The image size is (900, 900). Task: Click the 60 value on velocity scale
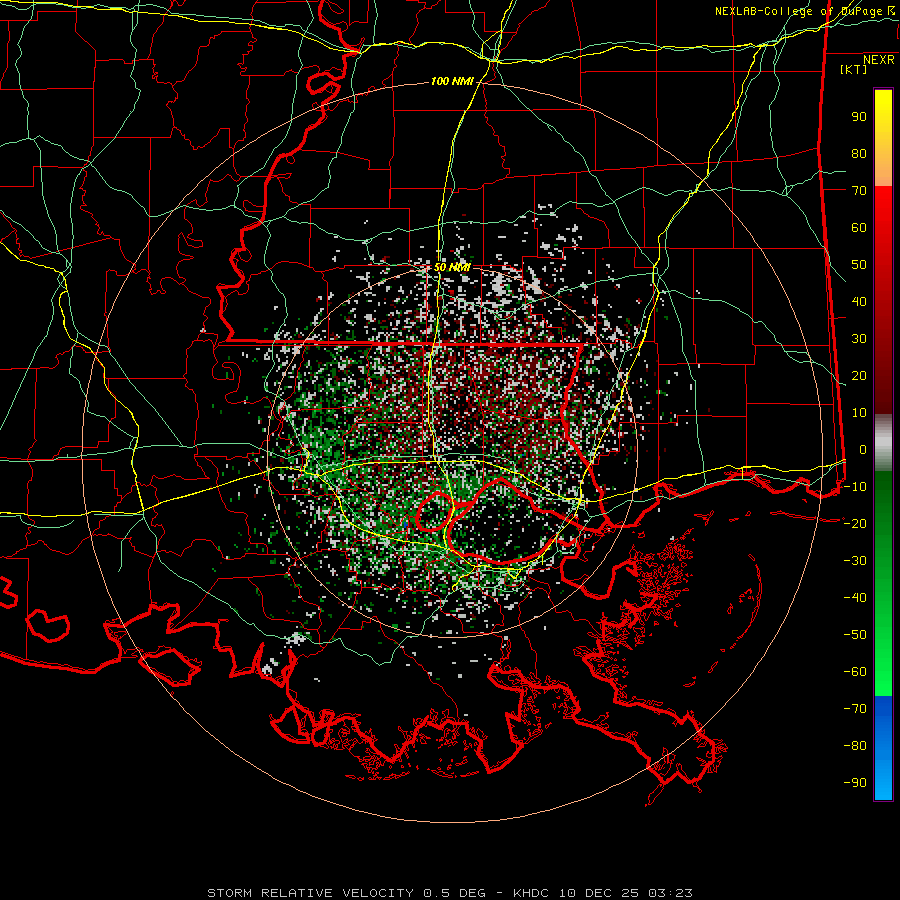point(859,227)
